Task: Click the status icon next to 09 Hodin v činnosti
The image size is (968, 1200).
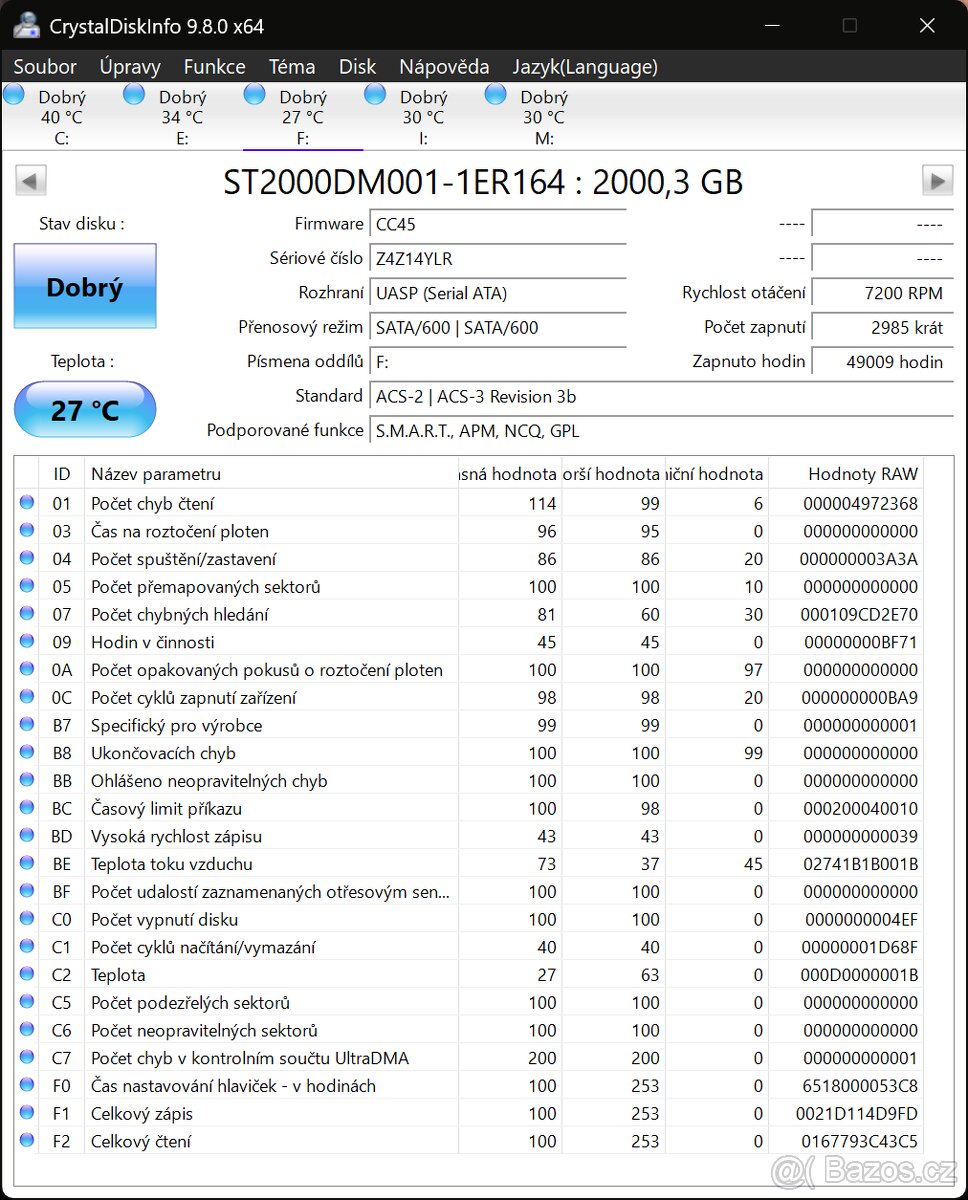Action: tap(26, 642)
